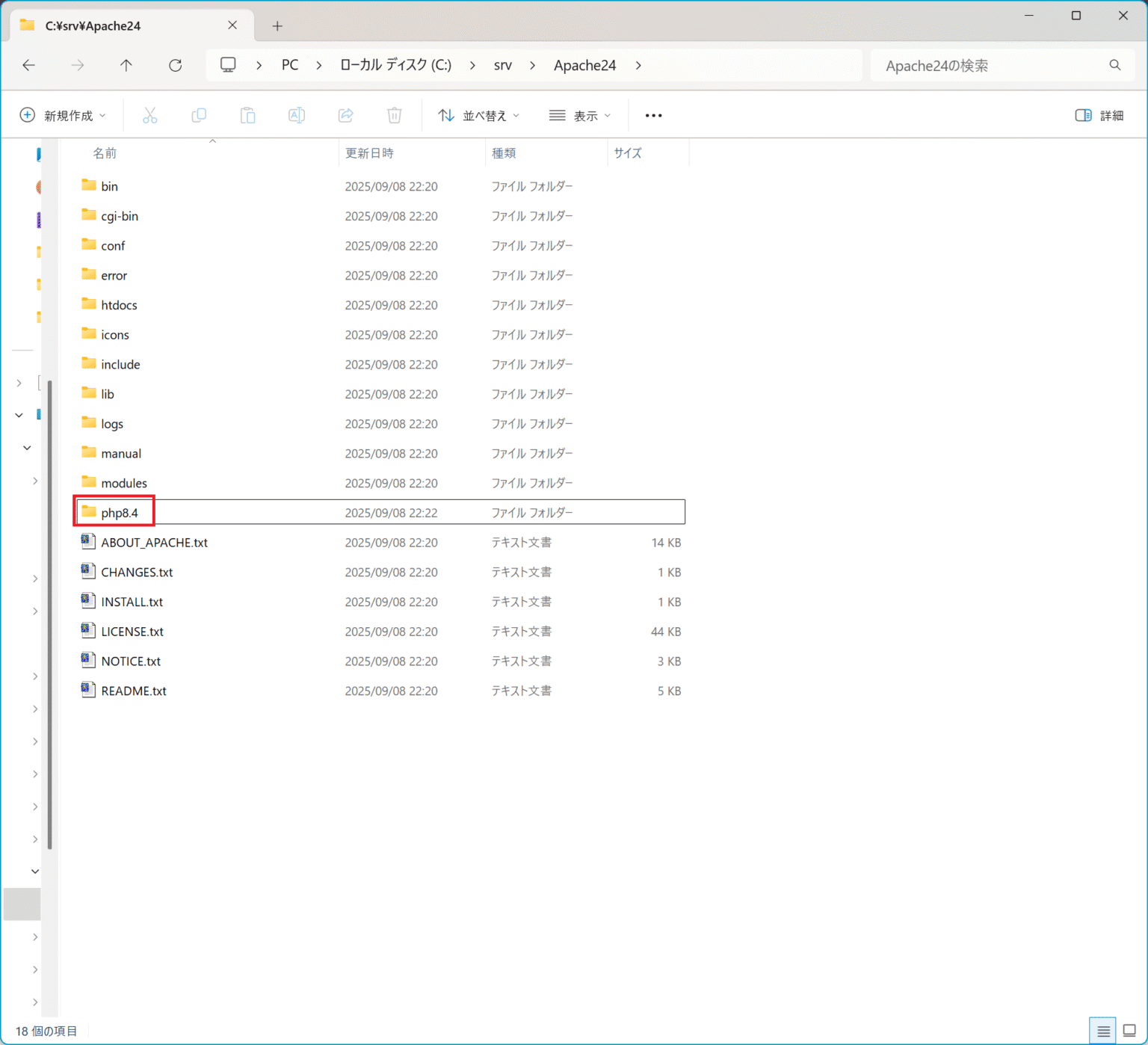Viewport: 1148px width, 1045px height.
Task: Switch to details list view in status bar
Action: (1103, 1031)
